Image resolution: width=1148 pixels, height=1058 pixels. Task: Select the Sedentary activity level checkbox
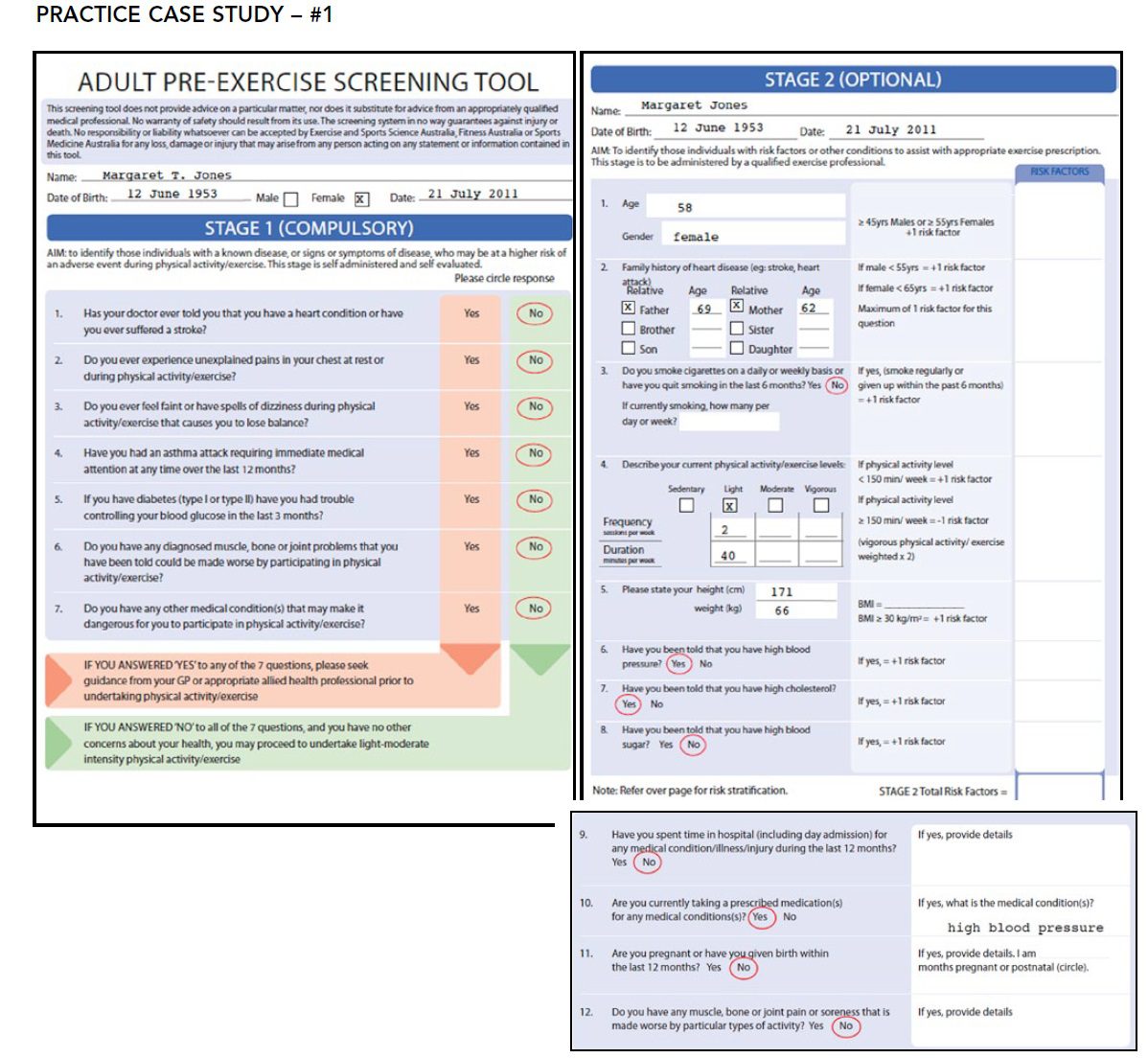coord(686,505)
